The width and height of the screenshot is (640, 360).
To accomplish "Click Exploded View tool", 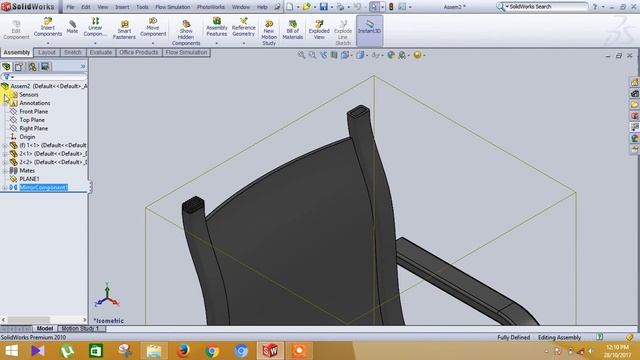I will (x=319, y=30).
